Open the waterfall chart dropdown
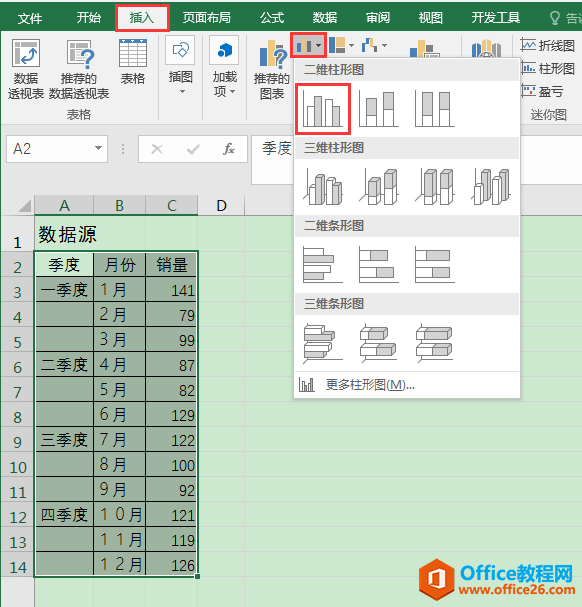The width and height of the screenshot is (582, 607). click(374, 46)
